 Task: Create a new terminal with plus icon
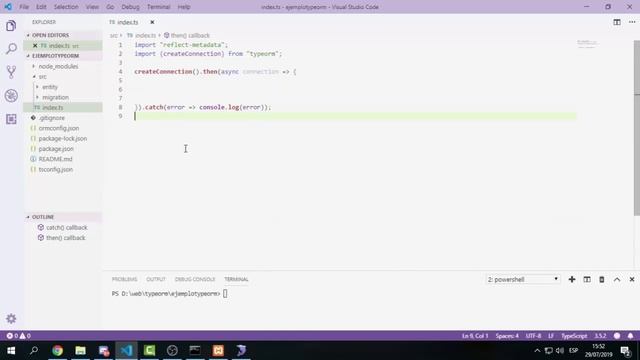tap(572, 280)
